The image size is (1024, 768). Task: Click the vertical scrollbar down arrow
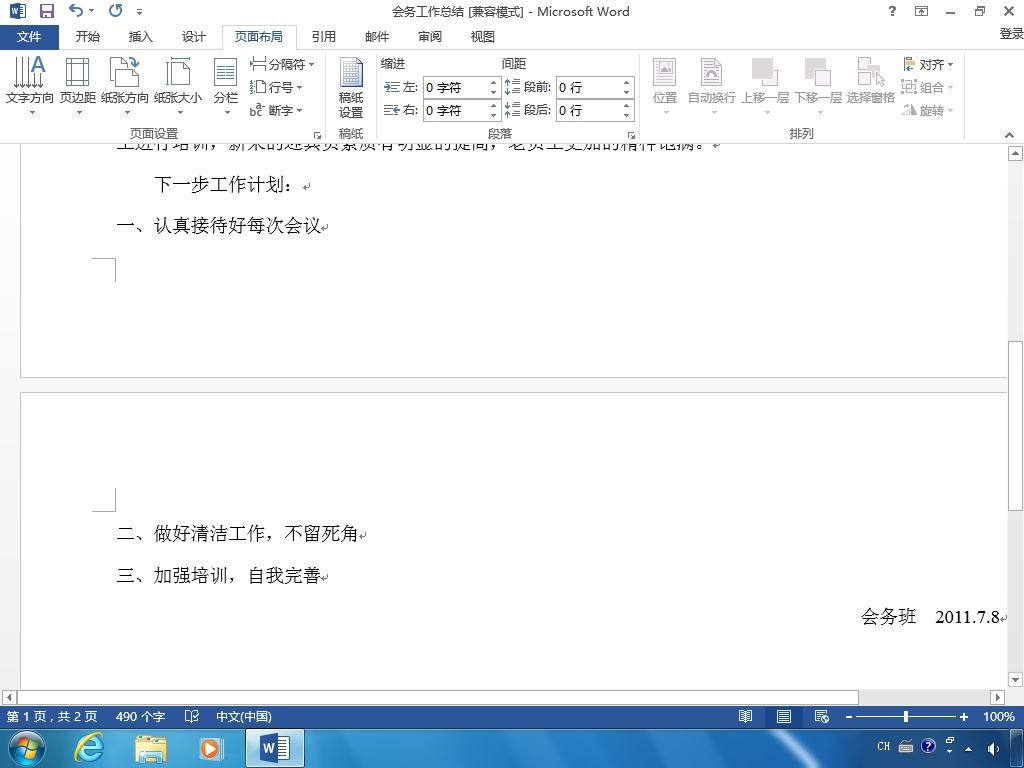(1015, 679)
